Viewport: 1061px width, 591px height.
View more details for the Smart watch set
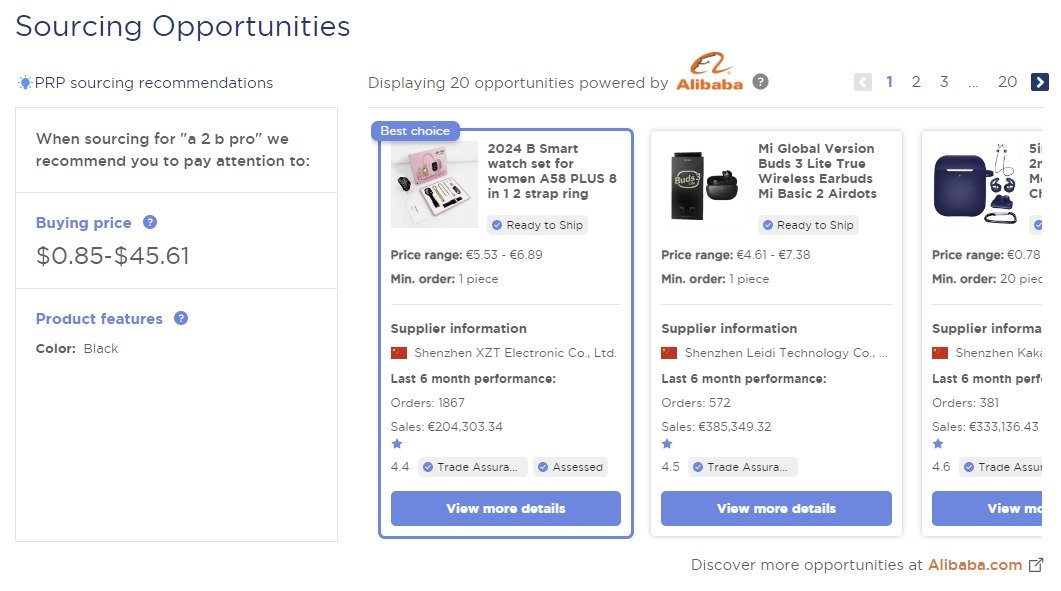point(505,508)
